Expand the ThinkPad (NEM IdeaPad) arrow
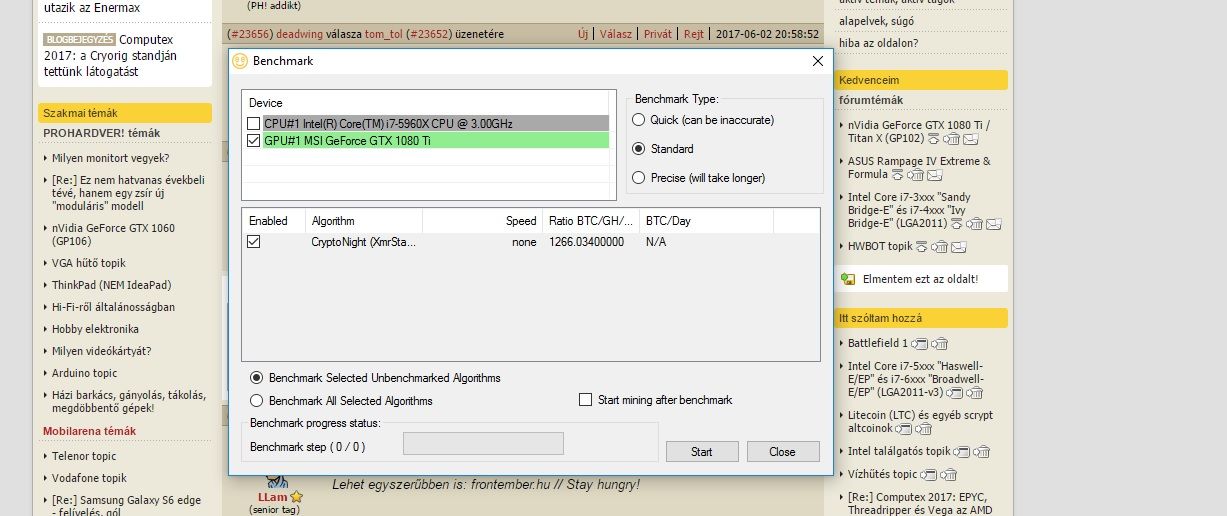 tap(46, 286)
